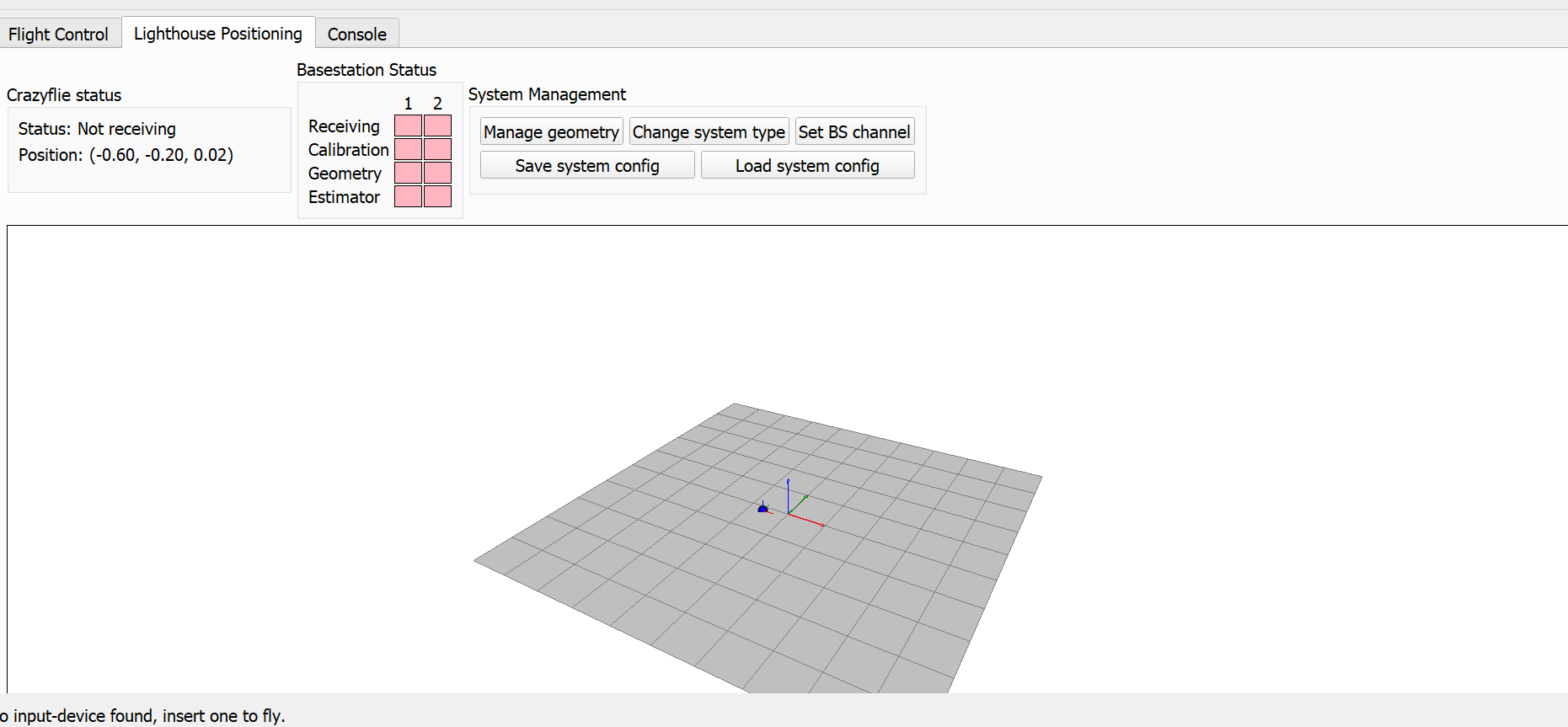Save the system config
The image size is (1568, 727).
pos(586,166)
